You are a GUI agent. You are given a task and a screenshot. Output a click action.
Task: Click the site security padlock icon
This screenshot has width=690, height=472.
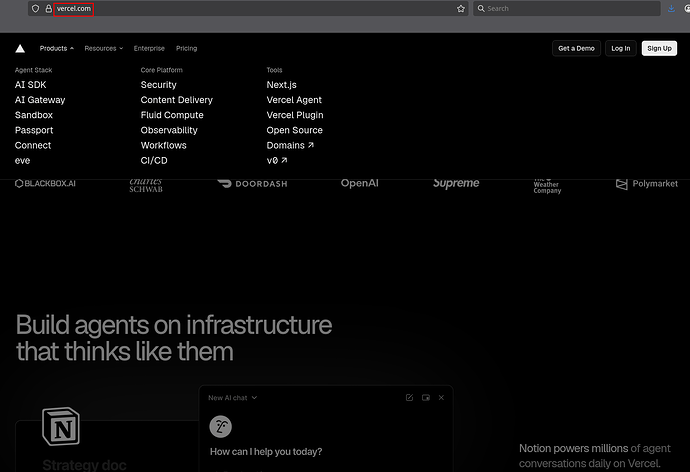point(48,8)
